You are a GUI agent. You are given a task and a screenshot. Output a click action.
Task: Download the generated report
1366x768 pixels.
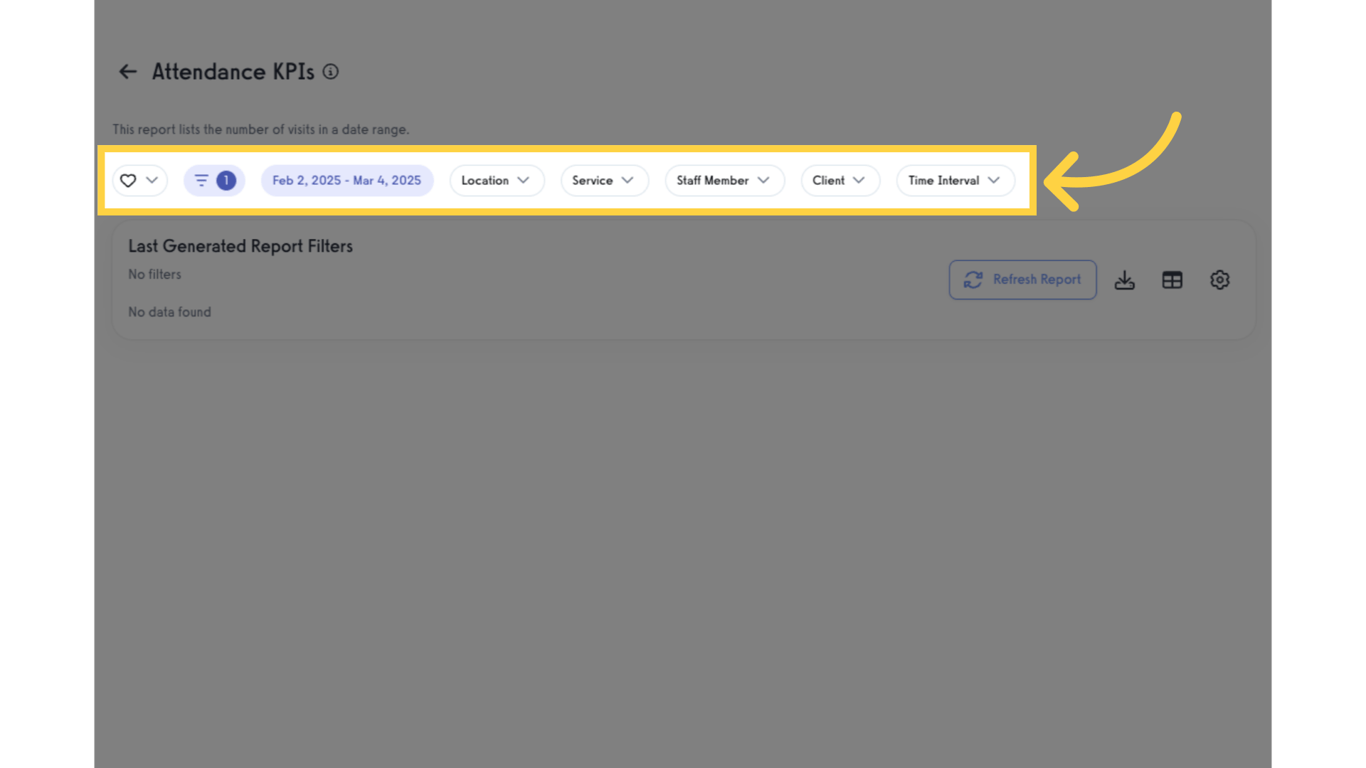click(1124, 280)
